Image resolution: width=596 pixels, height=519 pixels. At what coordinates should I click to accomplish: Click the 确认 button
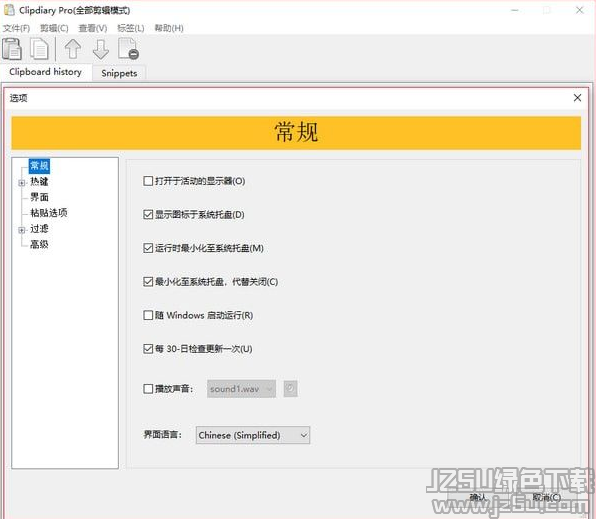click(477, 497)
